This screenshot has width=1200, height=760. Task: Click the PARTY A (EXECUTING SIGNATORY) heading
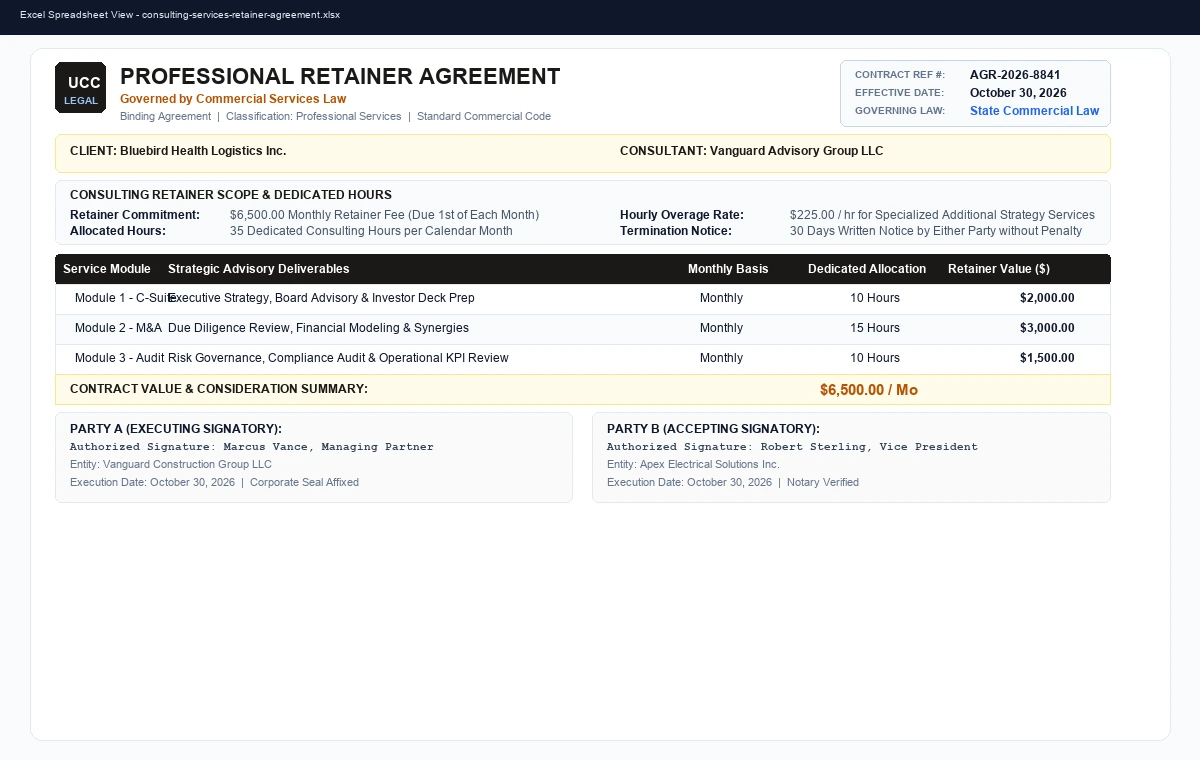[x=176, y=429]
